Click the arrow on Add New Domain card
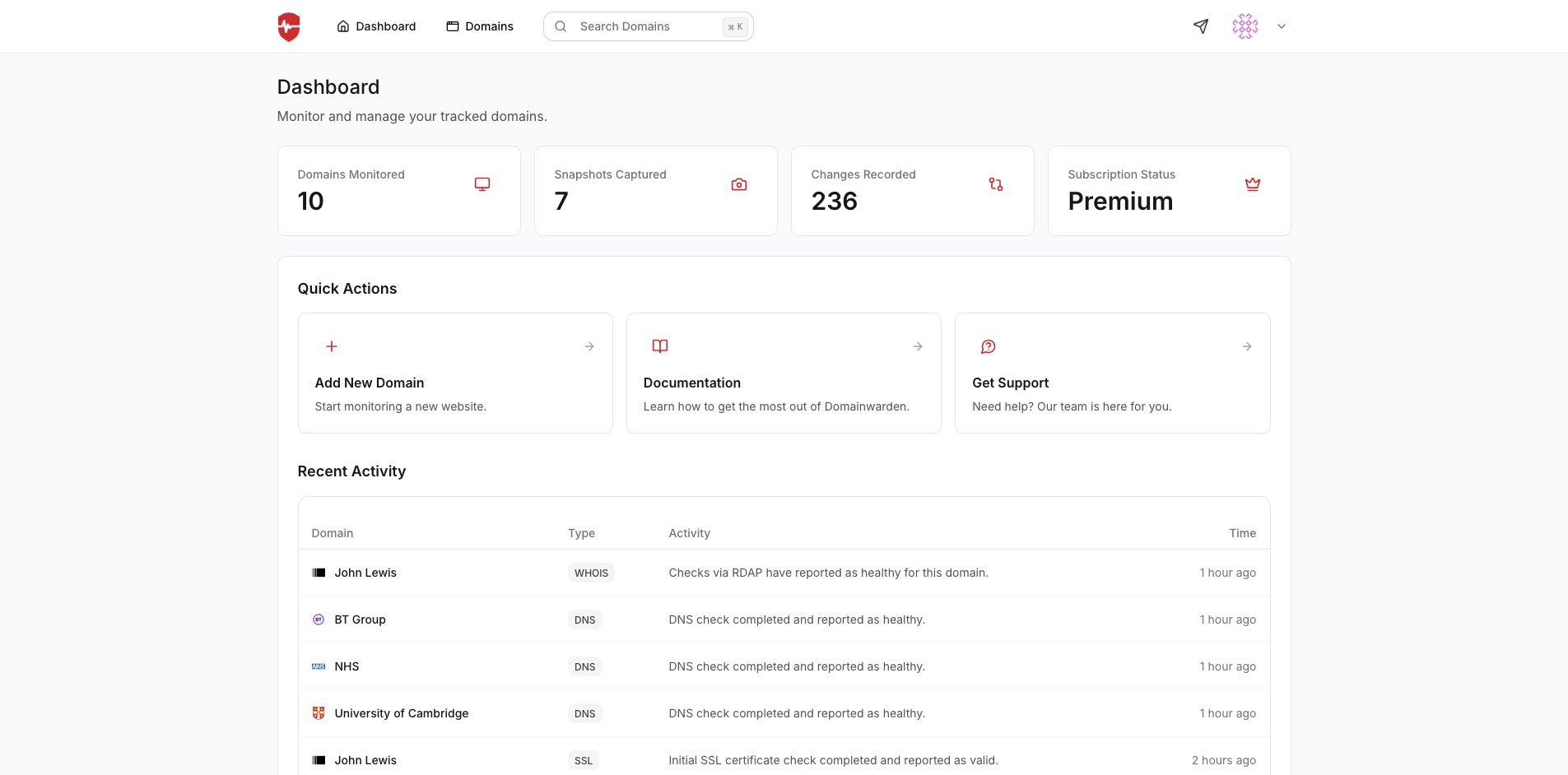This screenshot has width=1568, height=775. [x=589, y=346]
